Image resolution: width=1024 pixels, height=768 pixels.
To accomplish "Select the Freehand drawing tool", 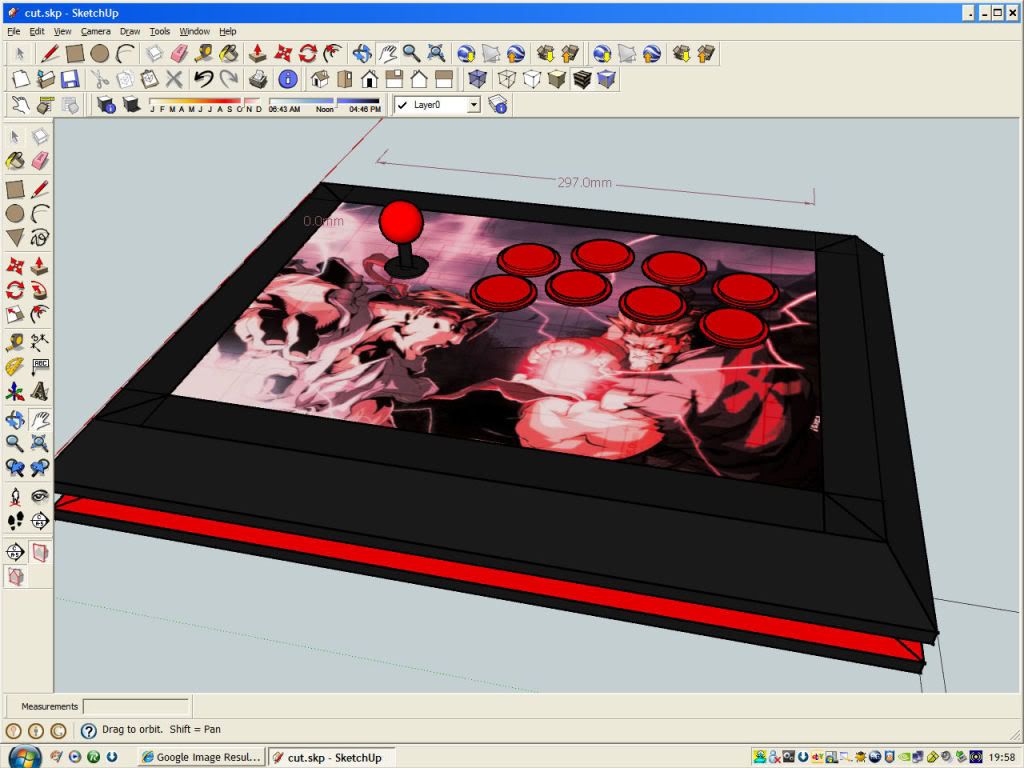I will pyautogui.click(x=40, y=238).
